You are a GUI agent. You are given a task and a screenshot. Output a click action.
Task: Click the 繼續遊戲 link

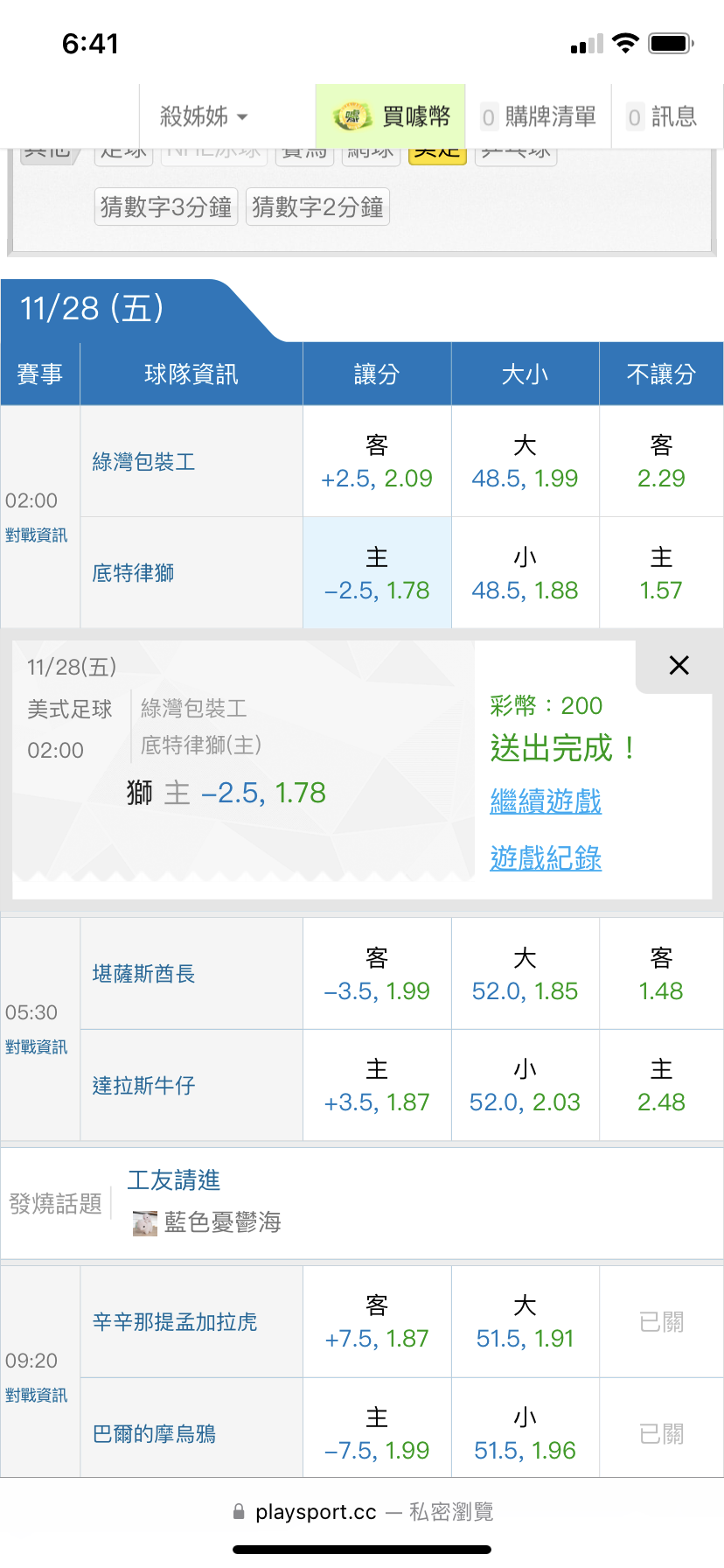[x=546, y=801]
